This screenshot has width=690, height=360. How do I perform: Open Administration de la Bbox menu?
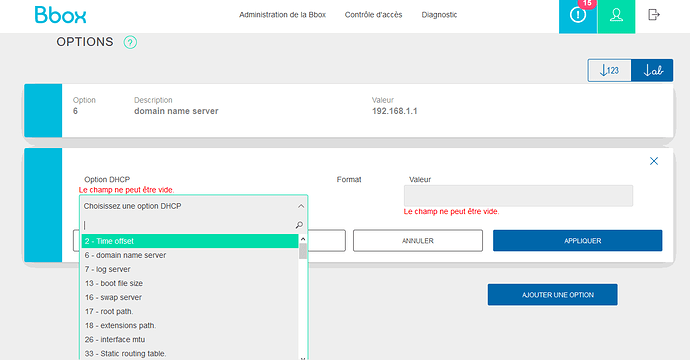[283, 15]
